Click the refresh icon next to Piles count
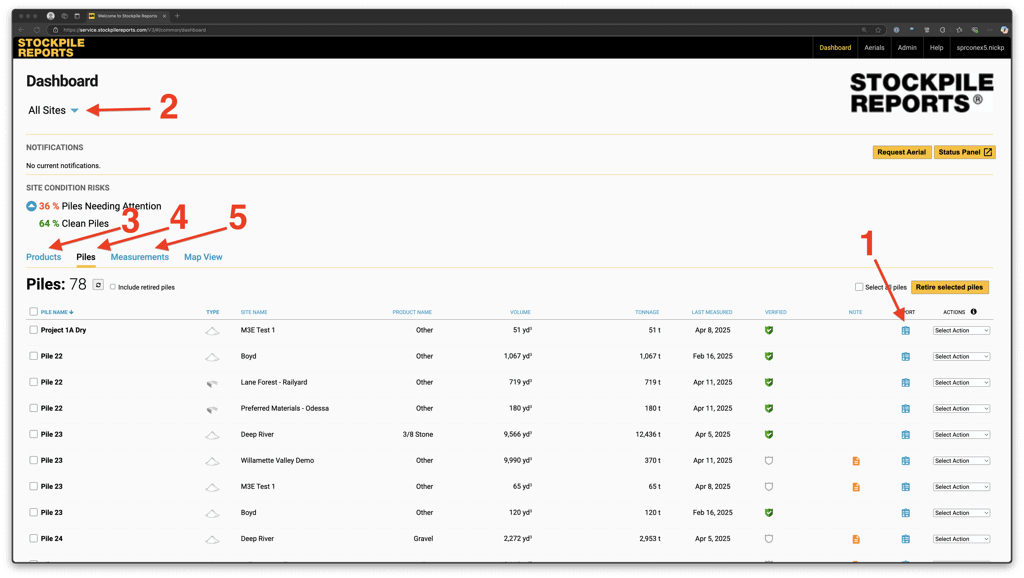The image size is (1024, 578). click(x=98, y=285)
